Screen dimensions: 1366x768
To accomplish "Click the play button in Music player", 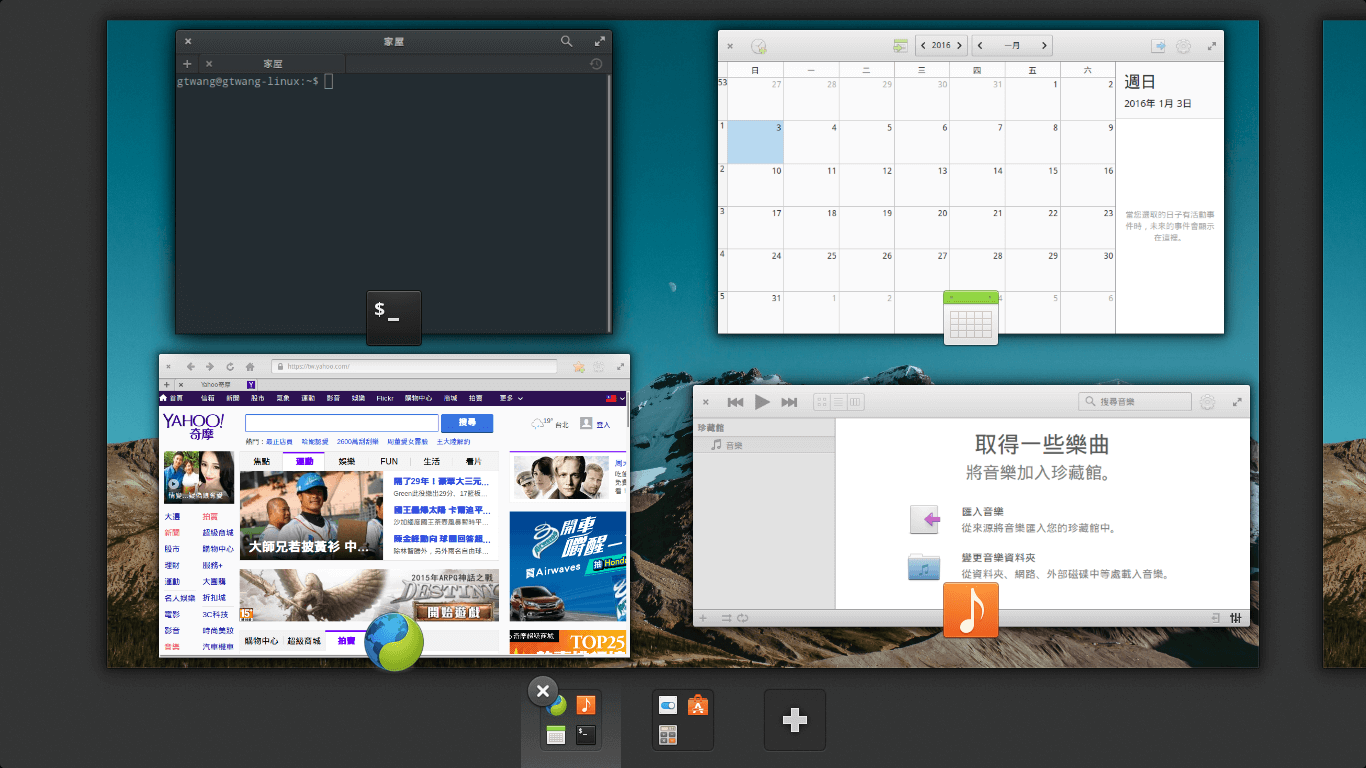I will pos(762,401).
